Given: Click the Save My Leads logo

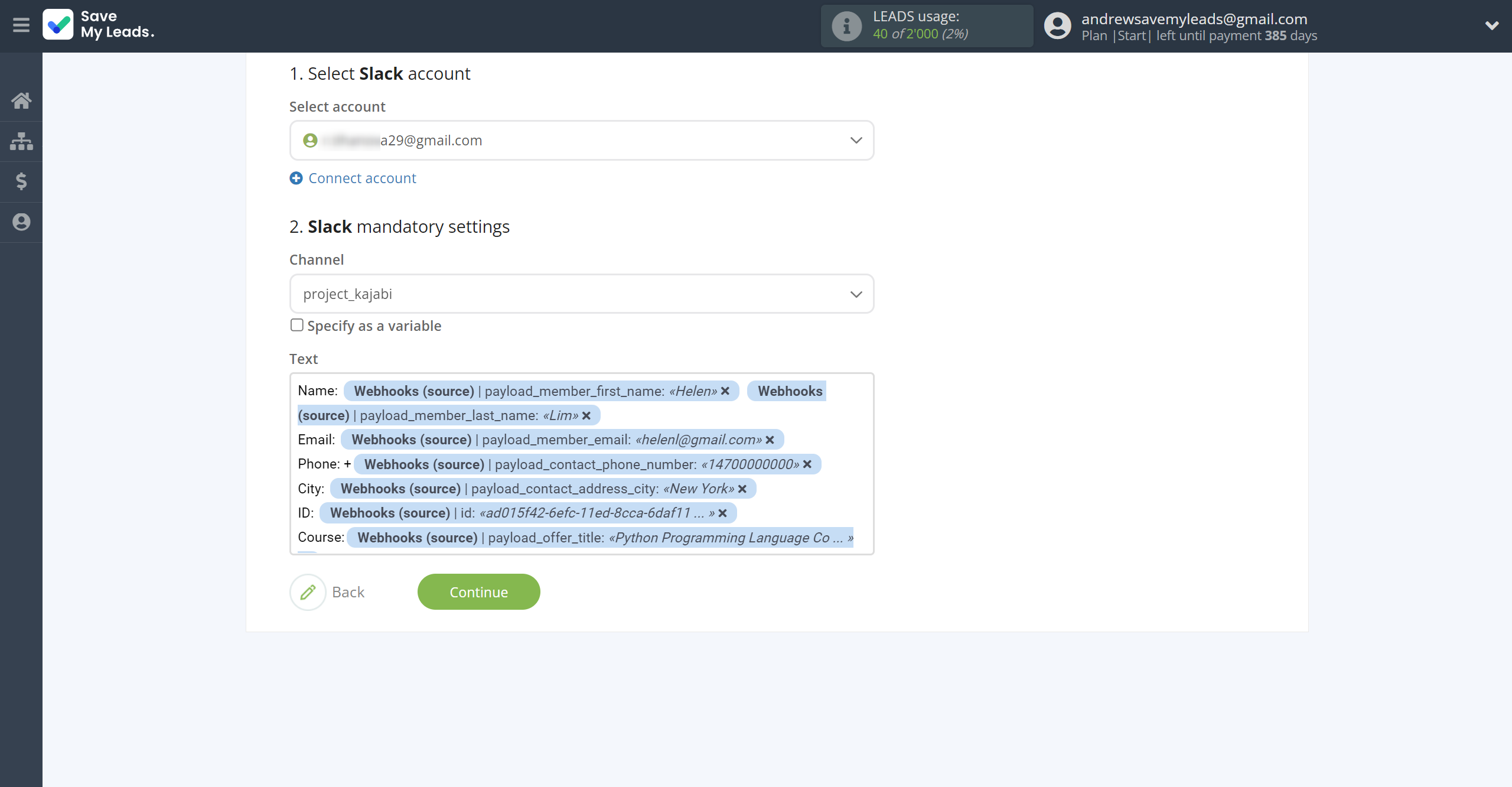Looking at the screenshot, I should pyautogui.click(x=99, y=24).
